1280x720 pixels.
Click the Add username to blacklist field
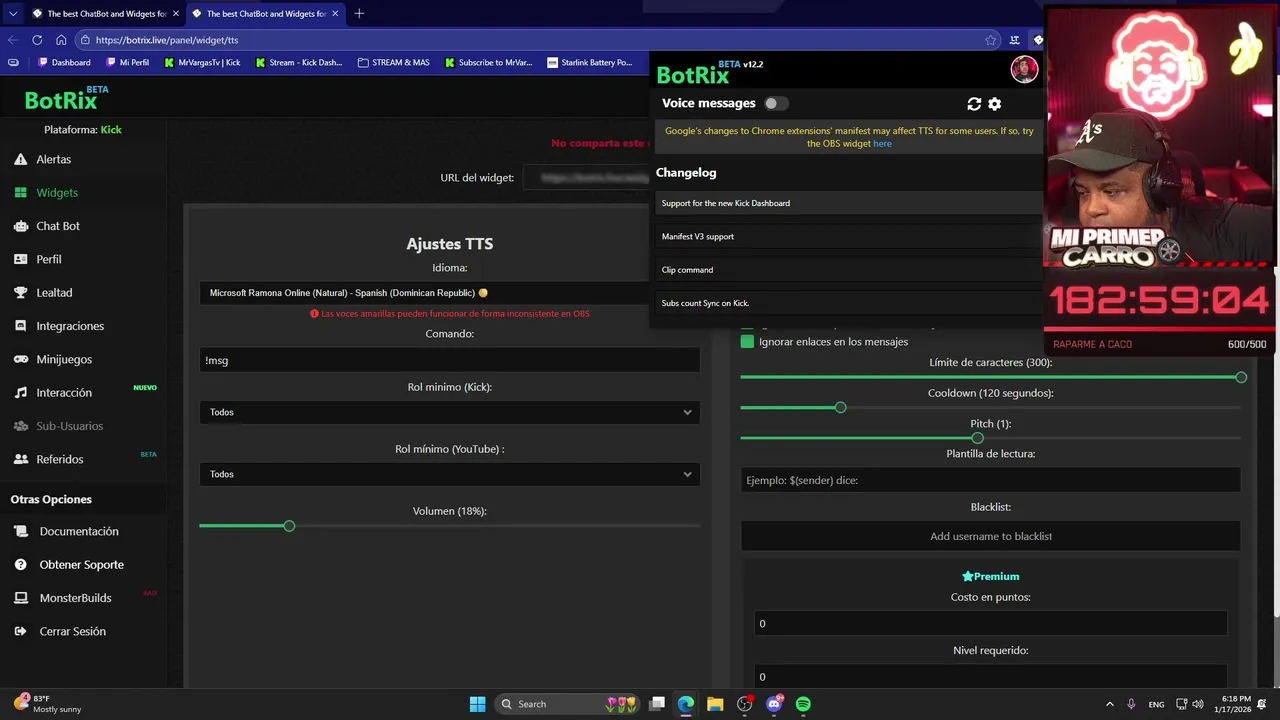point(990,536)
